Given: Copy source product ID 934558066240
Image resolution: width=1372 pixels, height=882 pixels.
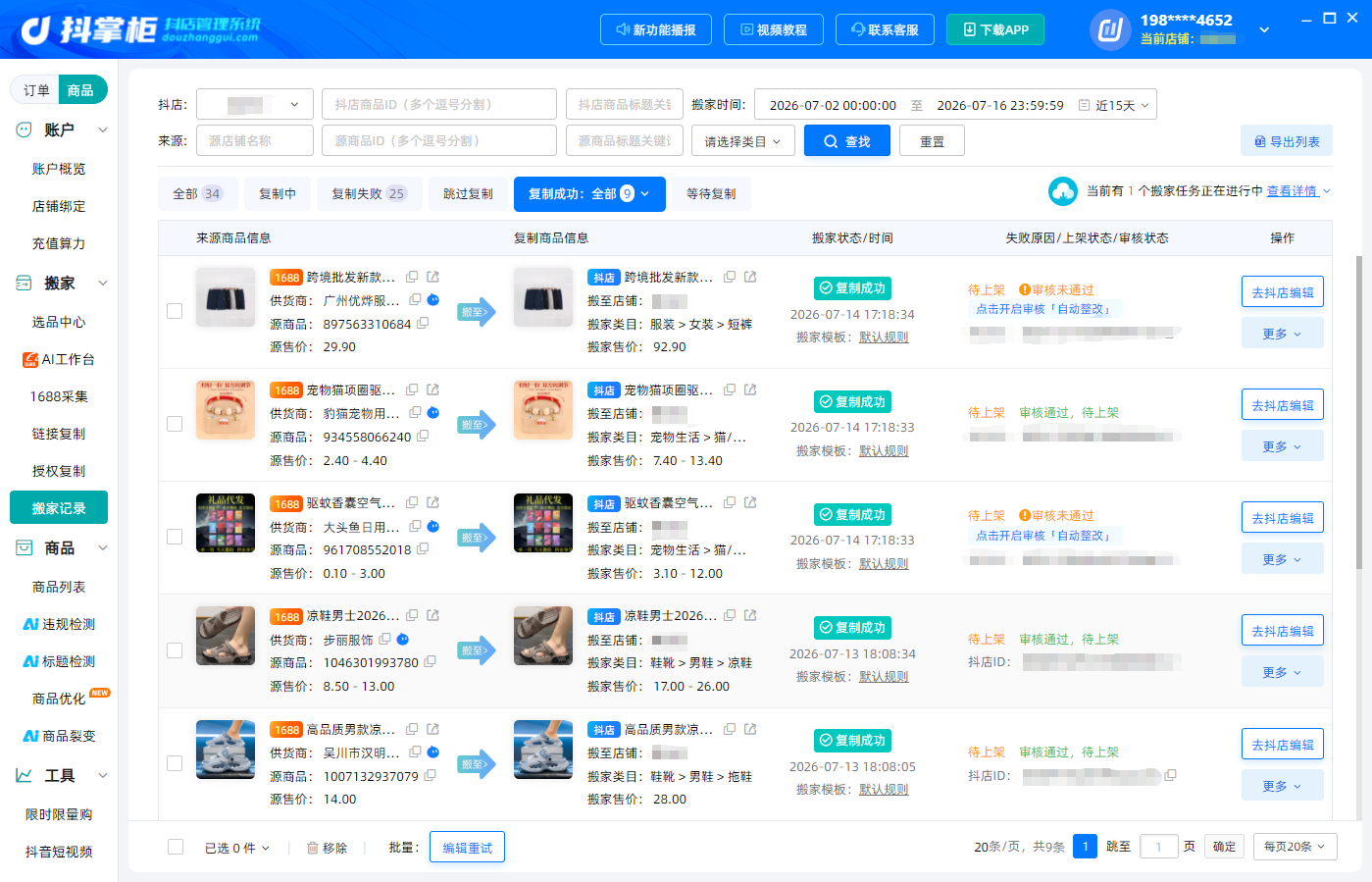Looking at the screenshot, I should click(x=423, y=437).
